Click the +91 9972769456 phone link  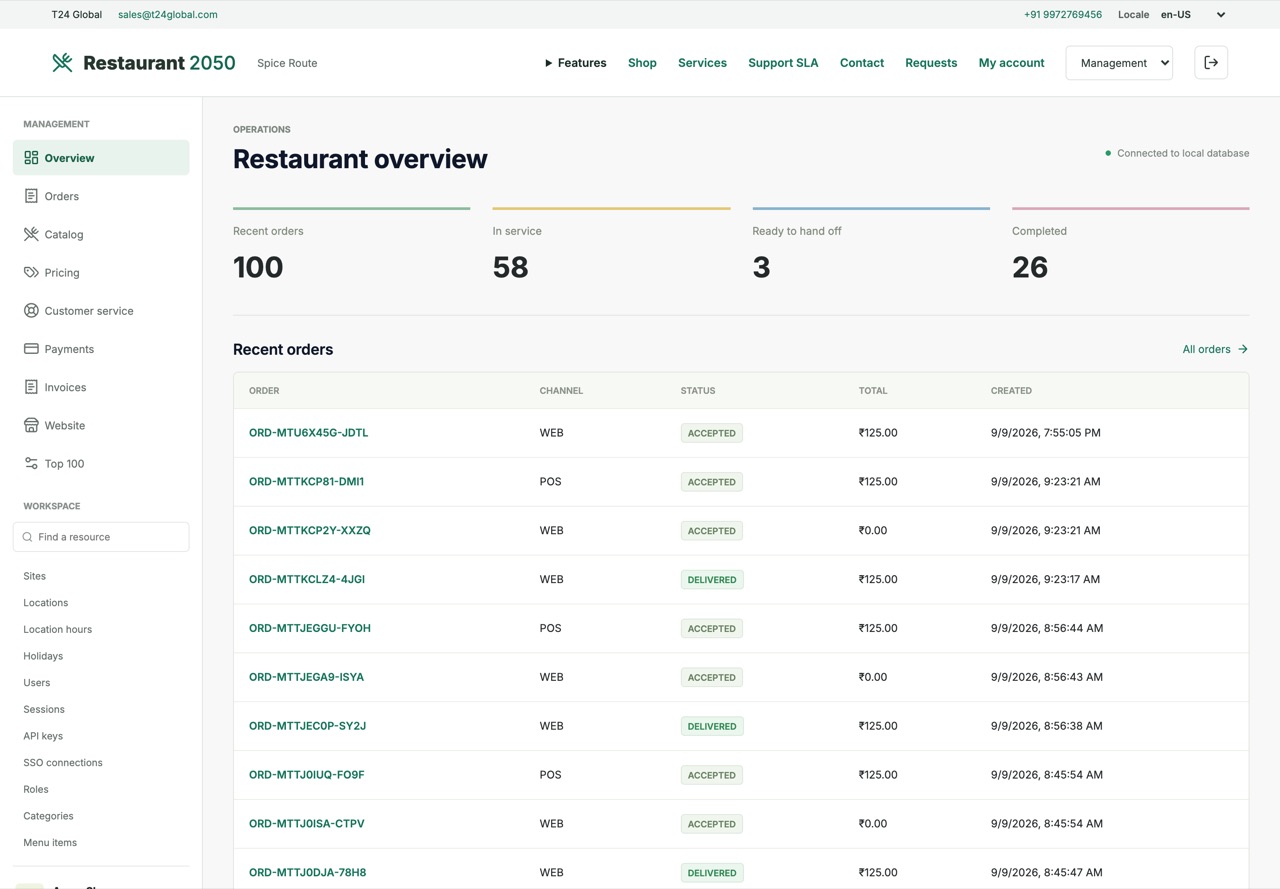pos(1063,15)
